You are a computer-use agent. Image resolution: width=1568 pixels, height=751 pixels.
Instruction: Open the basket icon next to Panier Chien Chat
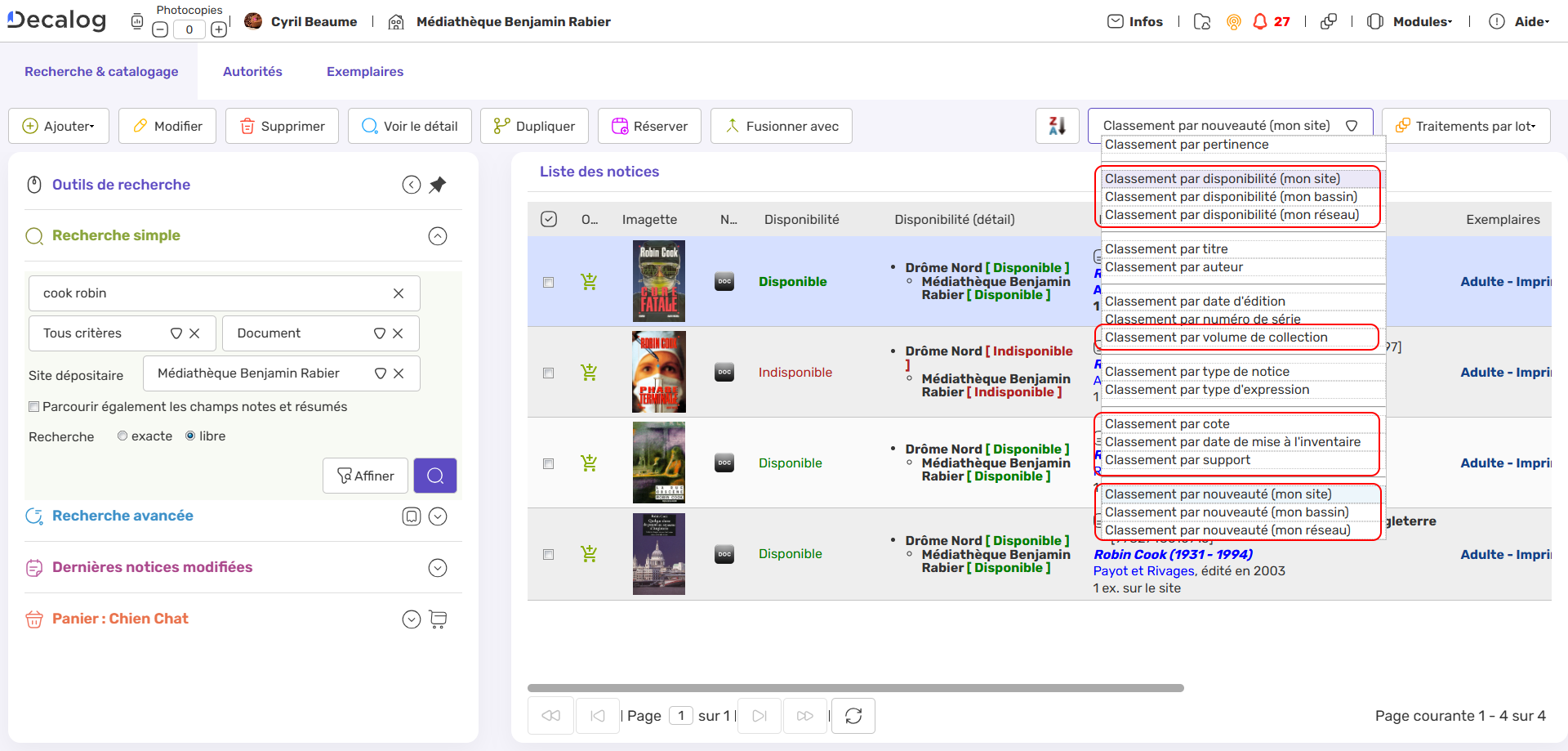(x=439, y=619)
